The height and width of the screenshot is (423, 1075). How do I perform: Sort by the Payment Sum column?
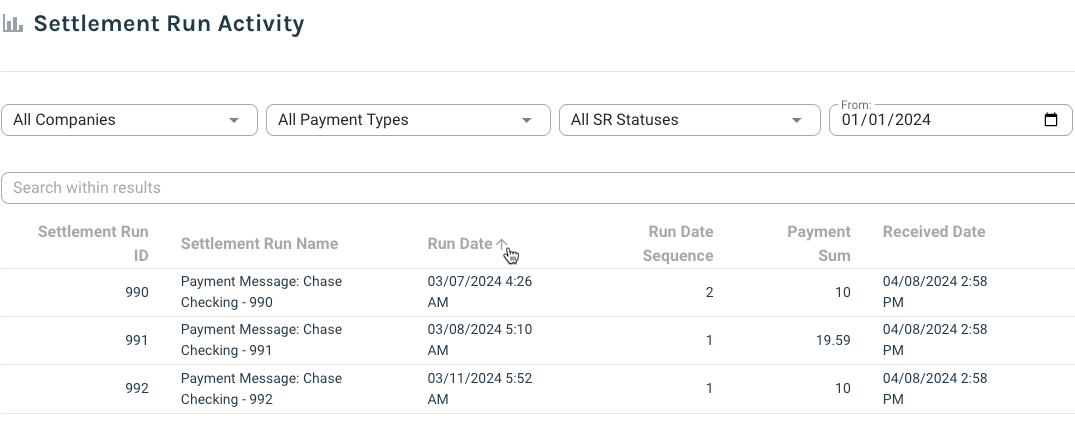click(818, 243)
